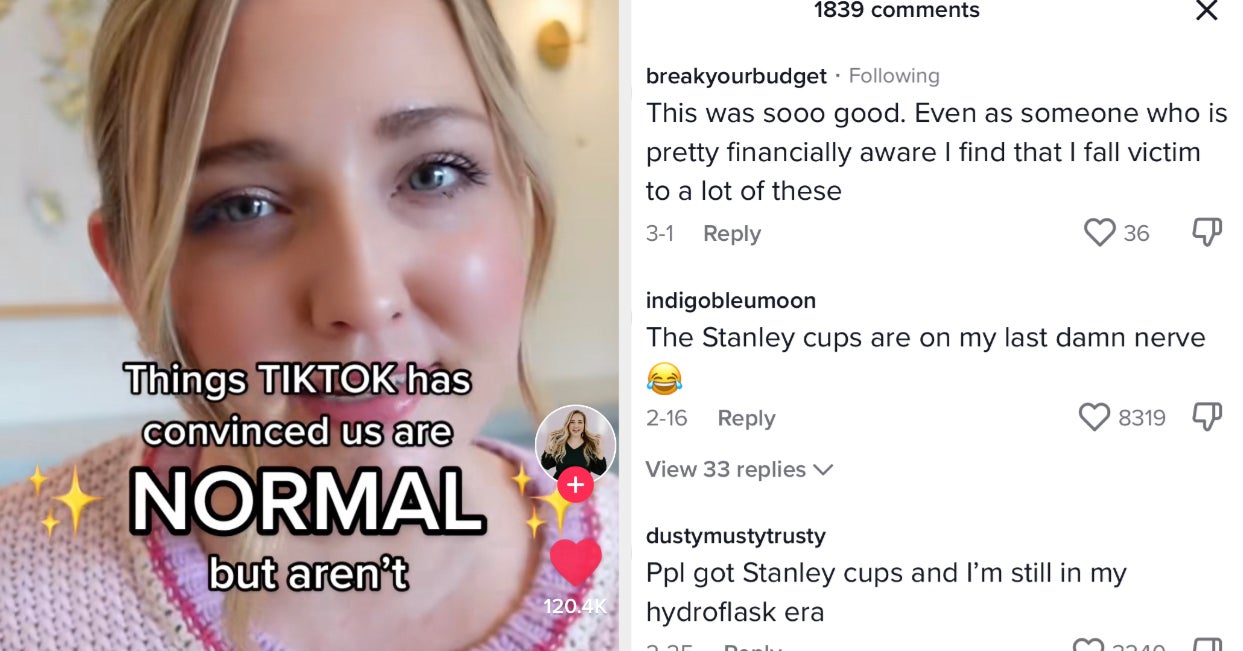Open breakyourbudget's profile from username
The image size is (1243, 651).
[x=736, y=76]
